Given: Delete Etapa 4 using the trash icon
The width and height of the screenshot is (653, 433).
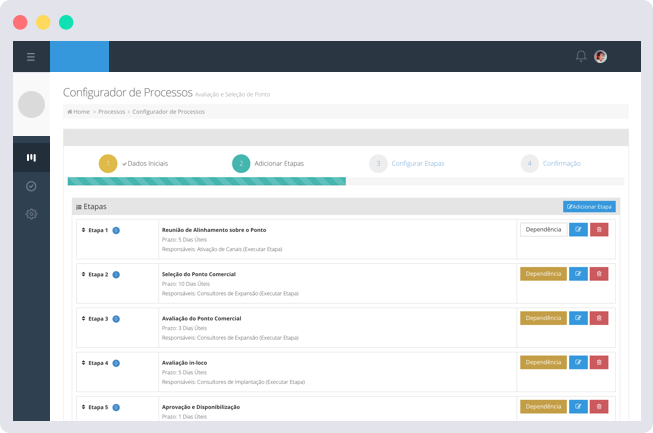Looking at the screenshot, I should (599, 362).
